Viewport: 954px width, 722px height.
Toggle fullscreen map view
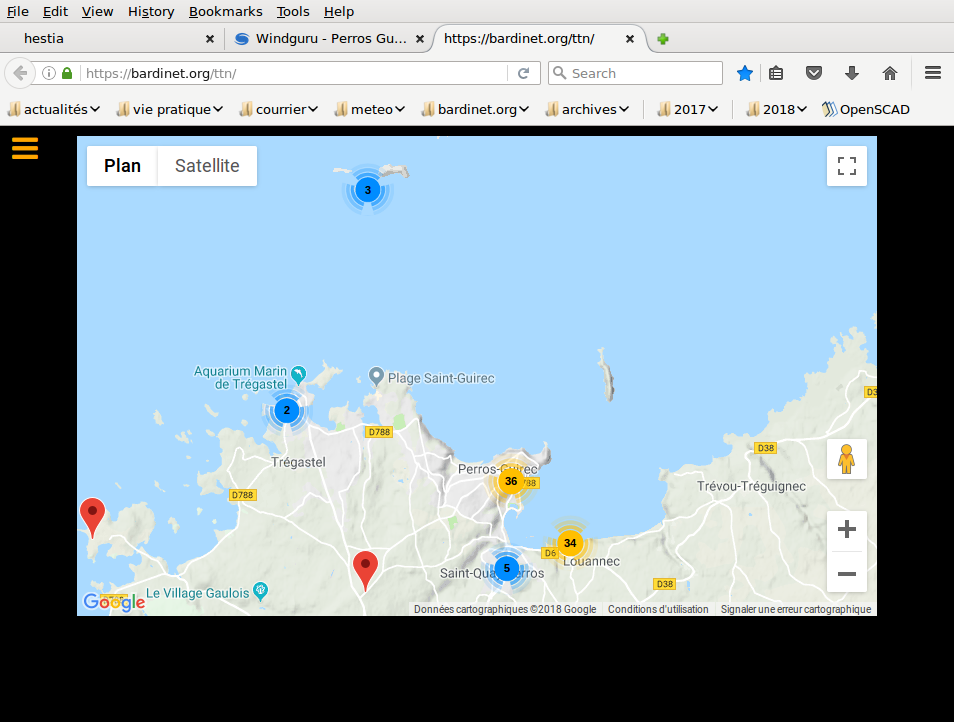(x=846, y=166)
